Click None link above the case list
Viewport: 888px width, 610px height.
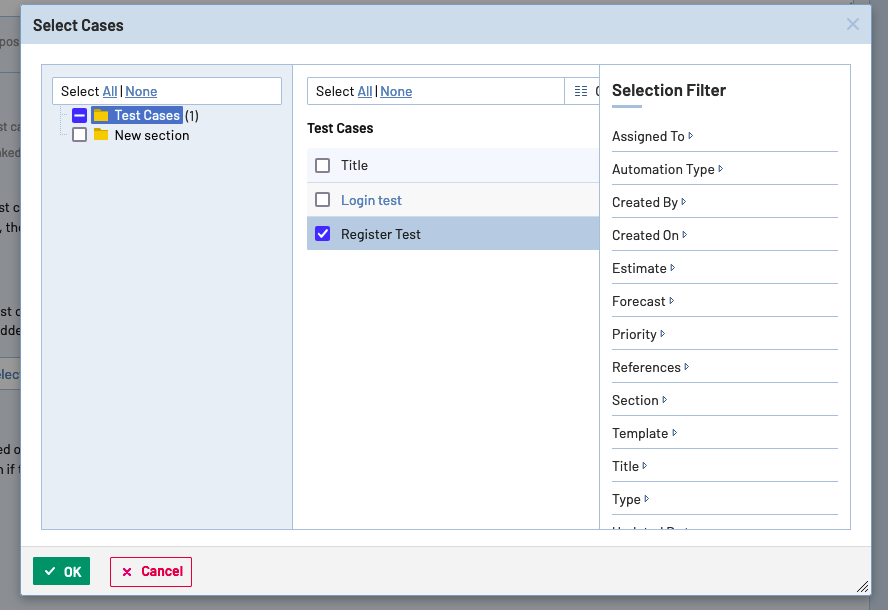click(x=396, y=91)
